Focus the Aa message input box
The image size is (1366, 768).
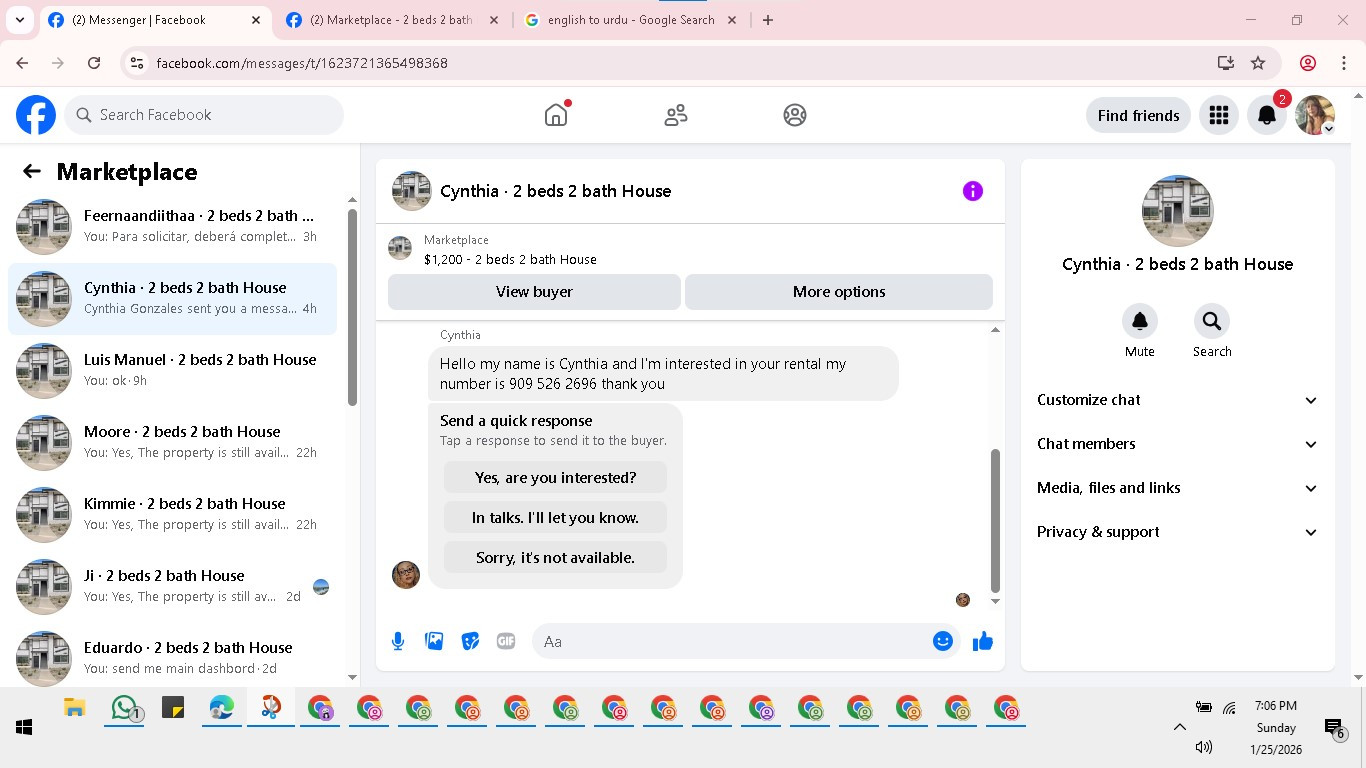click(730, 641)
